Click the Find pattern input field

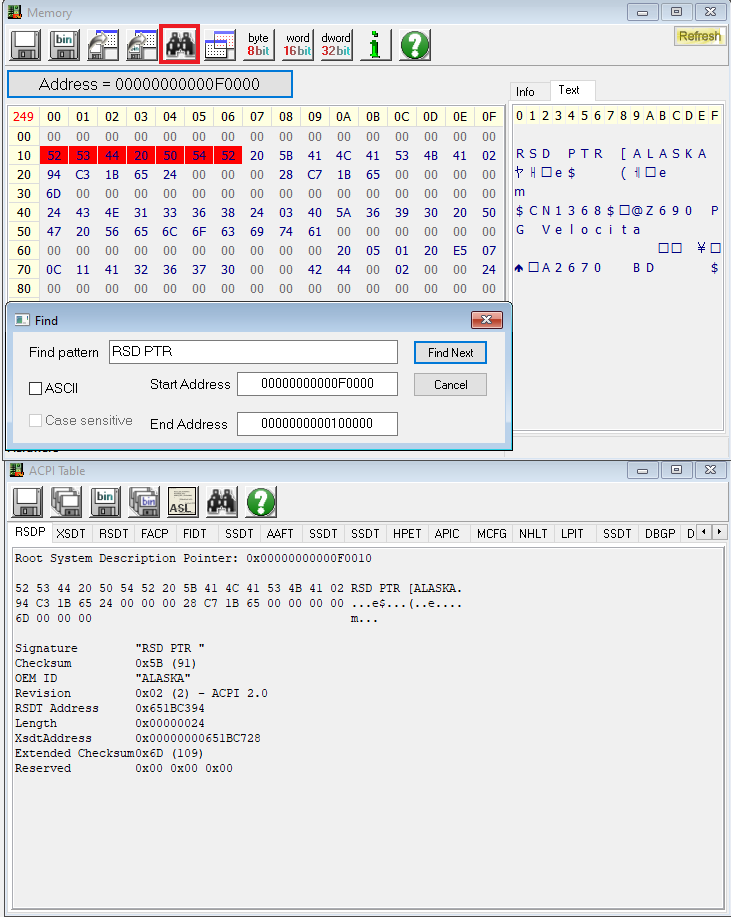253,351
